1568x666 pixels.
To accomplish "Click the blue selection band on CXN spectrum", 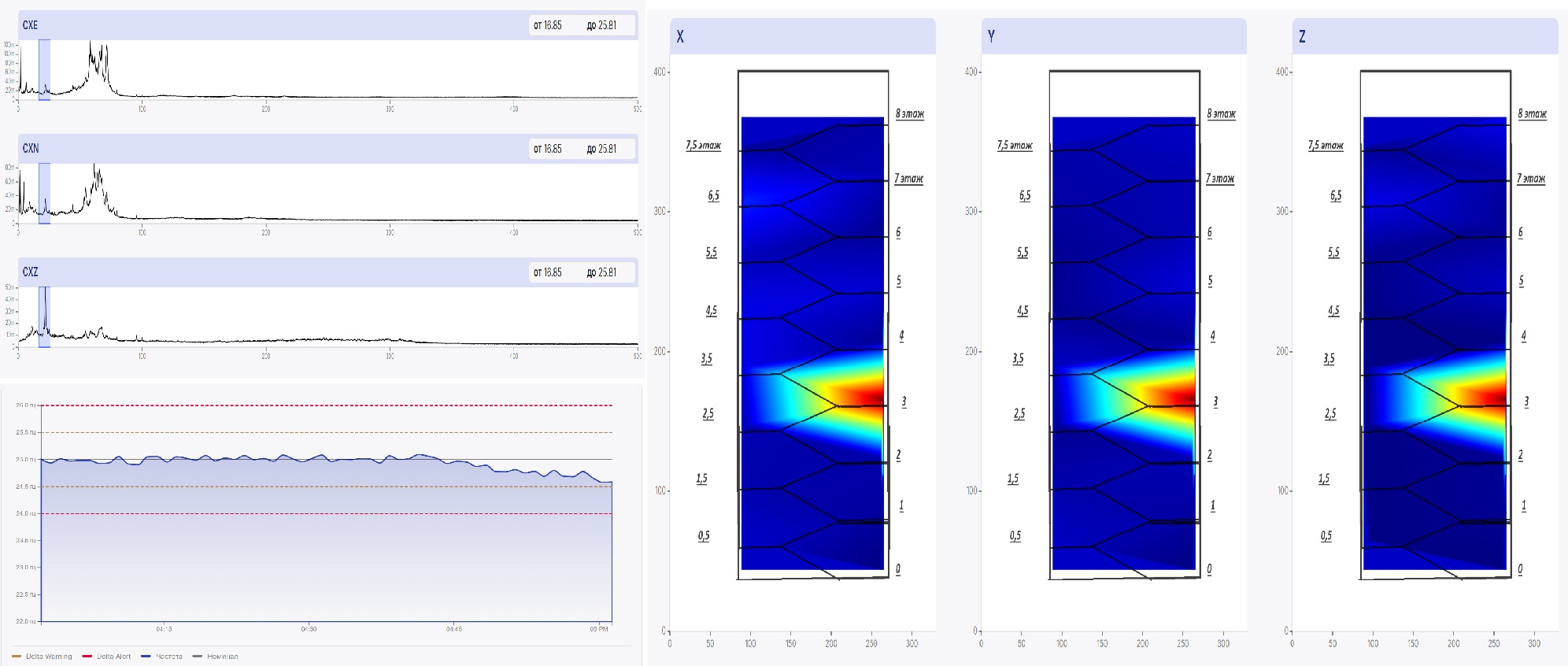I will point(44,193).
